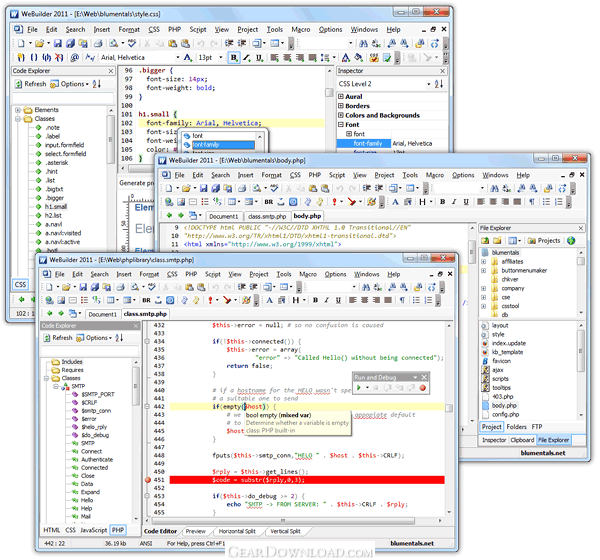Click Save icon in style.css window toolbar
The image size is (600, 560).
(57, 44)
